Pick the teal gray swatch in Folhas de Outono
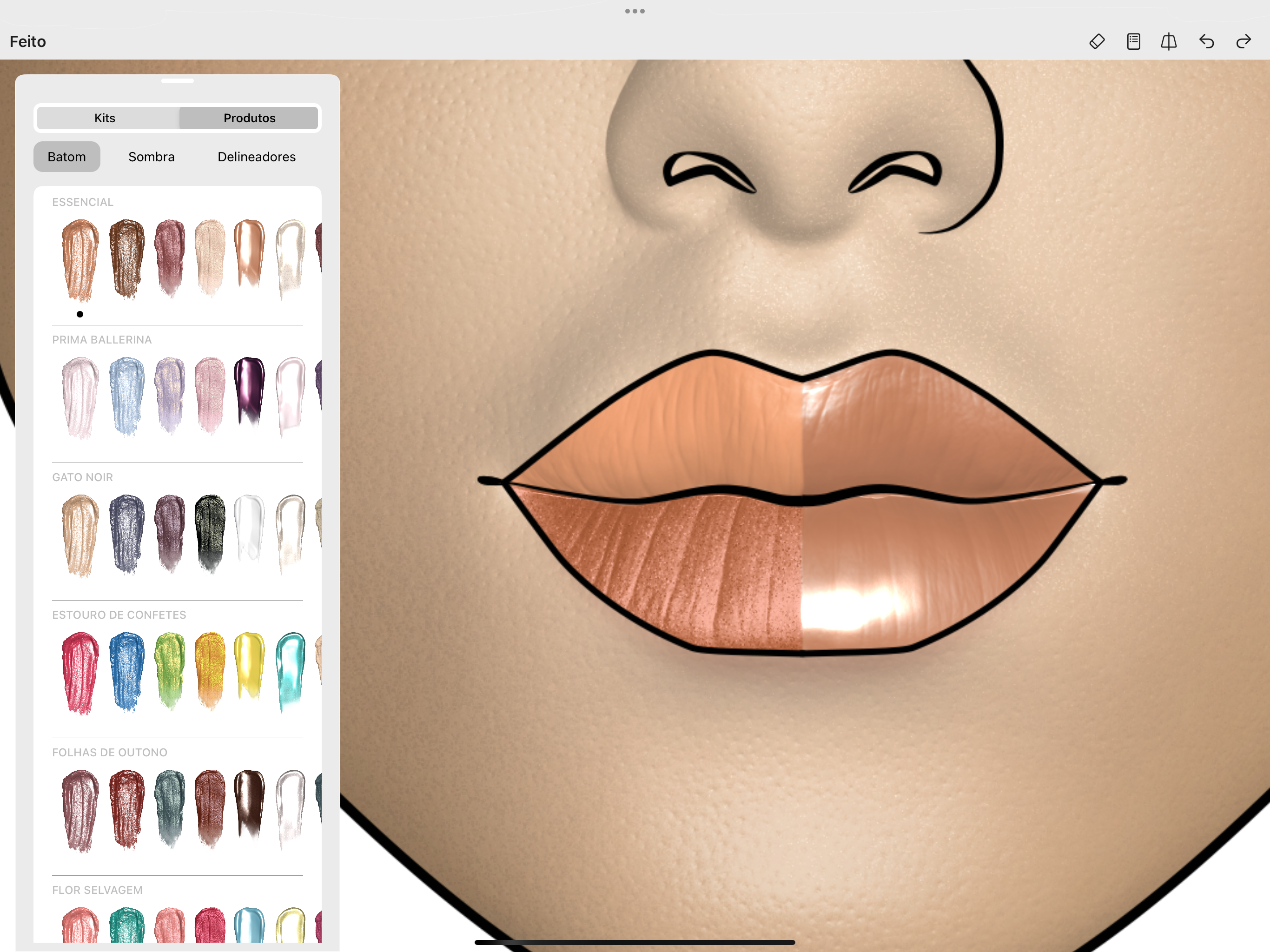 170,808
